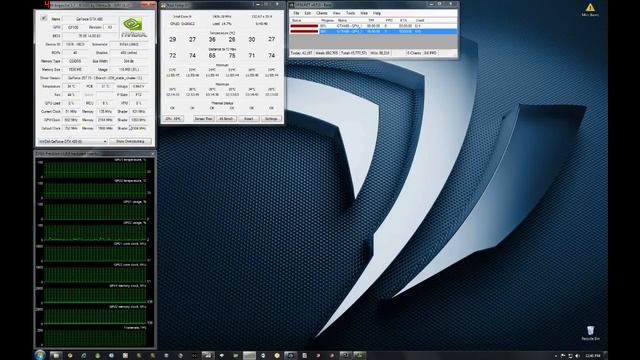Open the File menu in HFM.NET
This screenshot has width=640, height=360.
click(296, 13)
